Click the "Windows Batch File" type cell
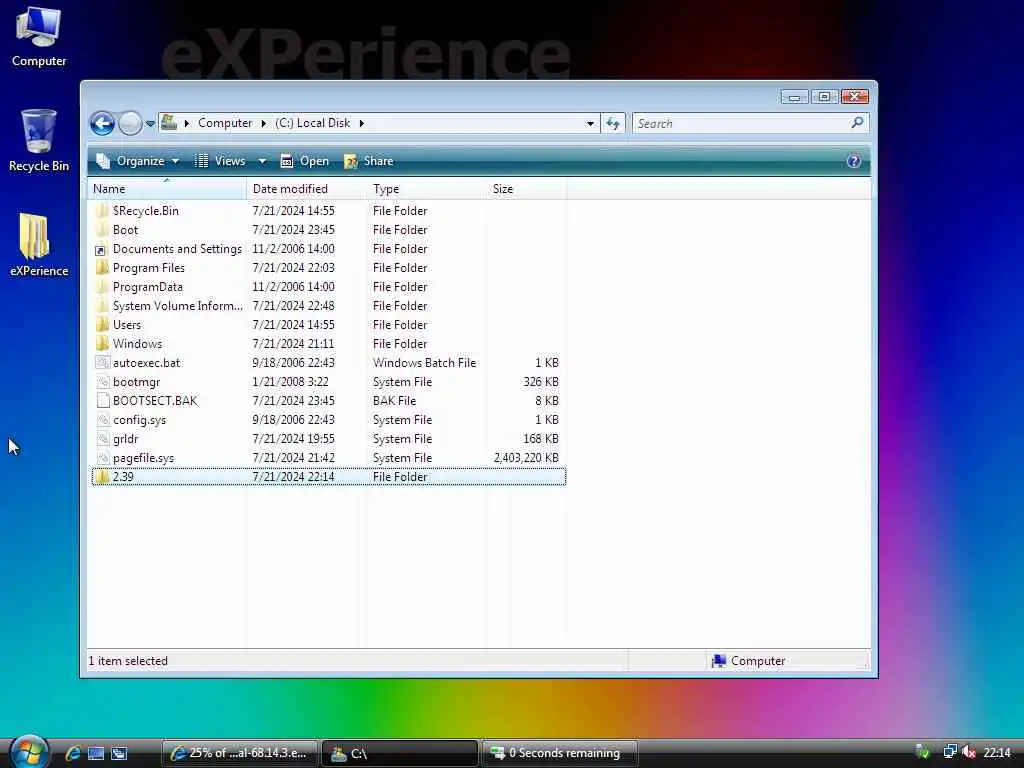Viewport: 1024px width, 768px height. [x=424, y=362]
